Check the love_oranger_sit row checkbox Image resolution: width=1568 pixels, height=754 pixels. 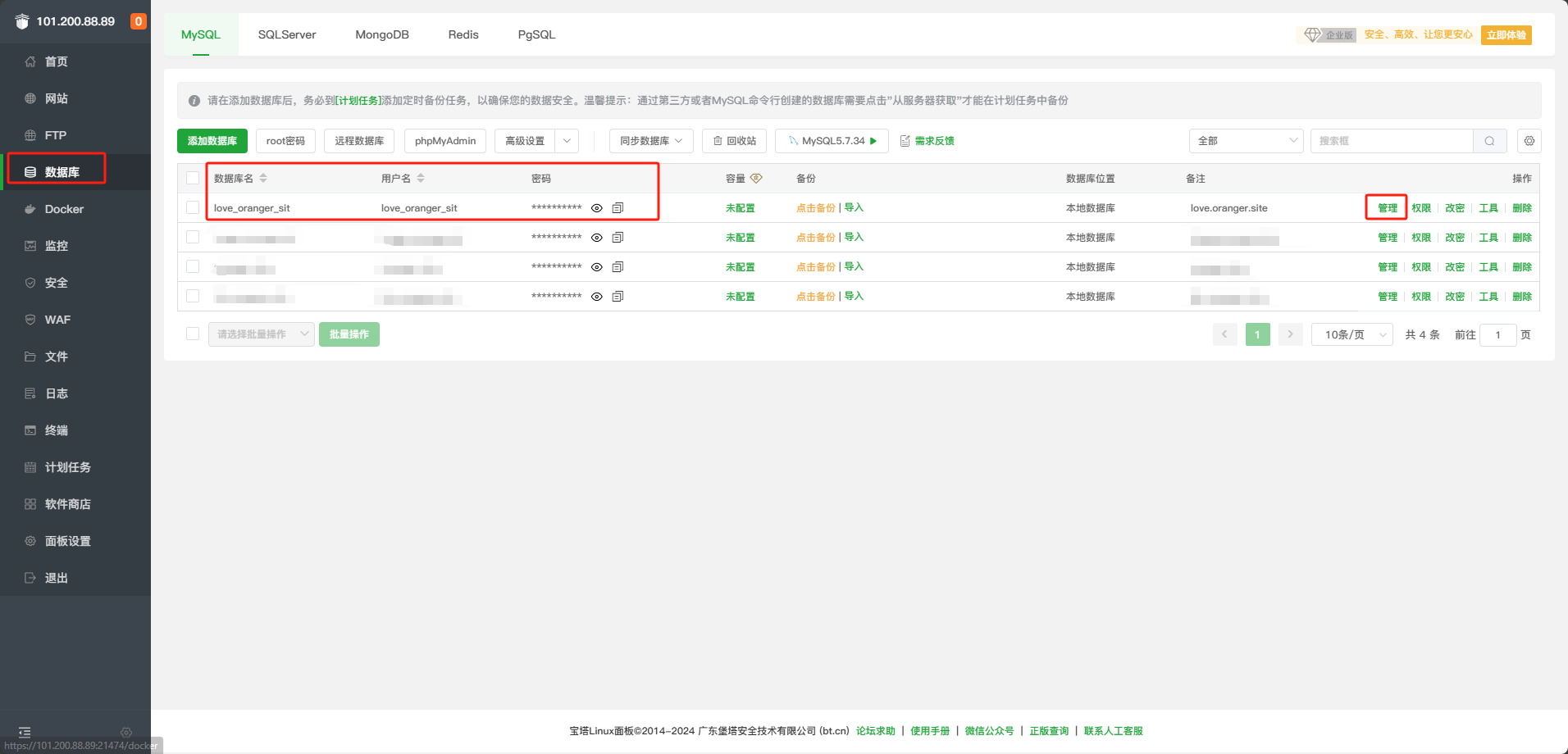193,207
